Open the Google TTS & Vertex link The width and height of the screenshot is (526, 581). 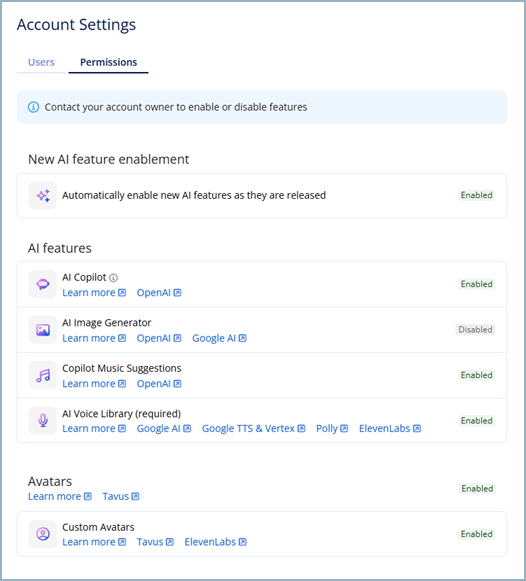point(253,429)
